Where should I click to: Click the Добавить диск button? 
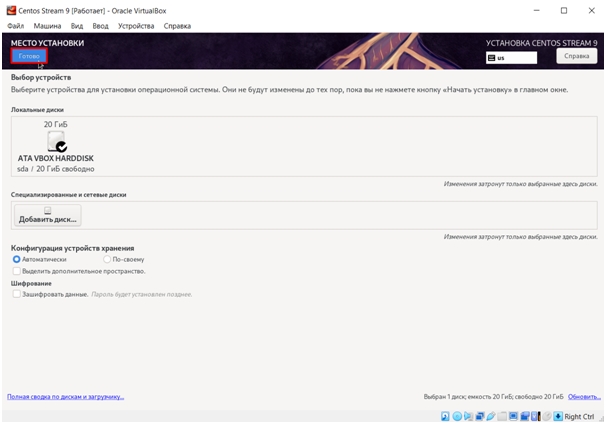[x=48, y=216]
